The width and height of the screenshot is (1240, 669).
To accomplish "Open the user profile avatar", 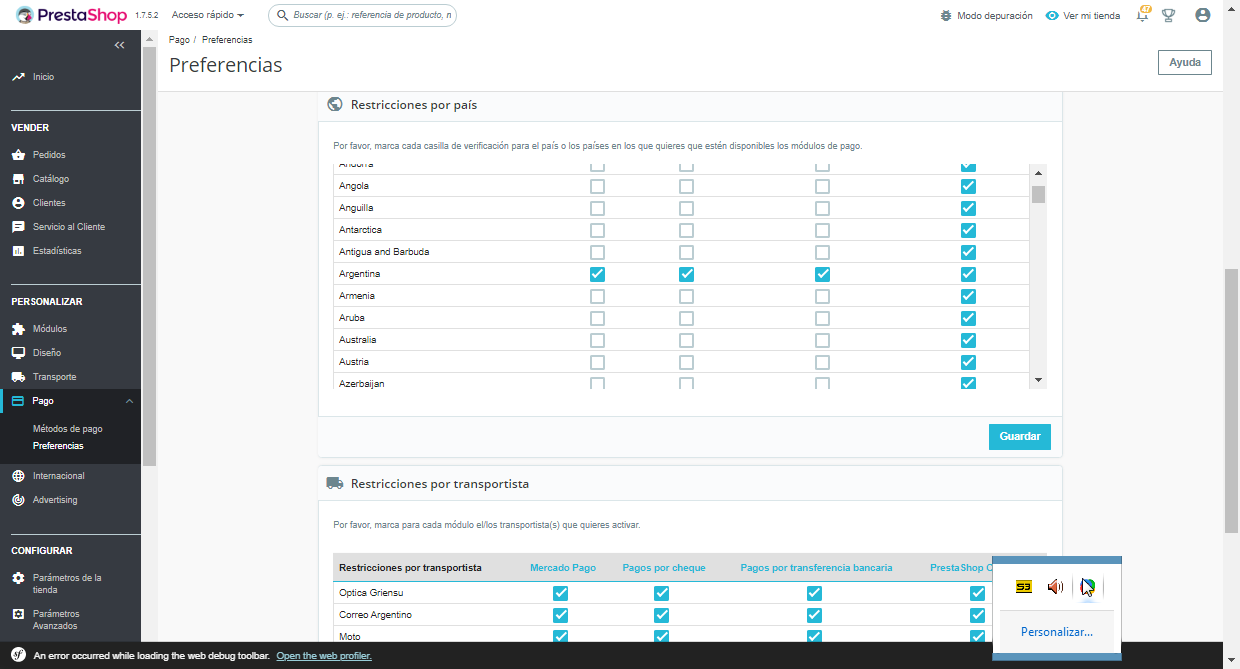I will tap(1203, 16).
